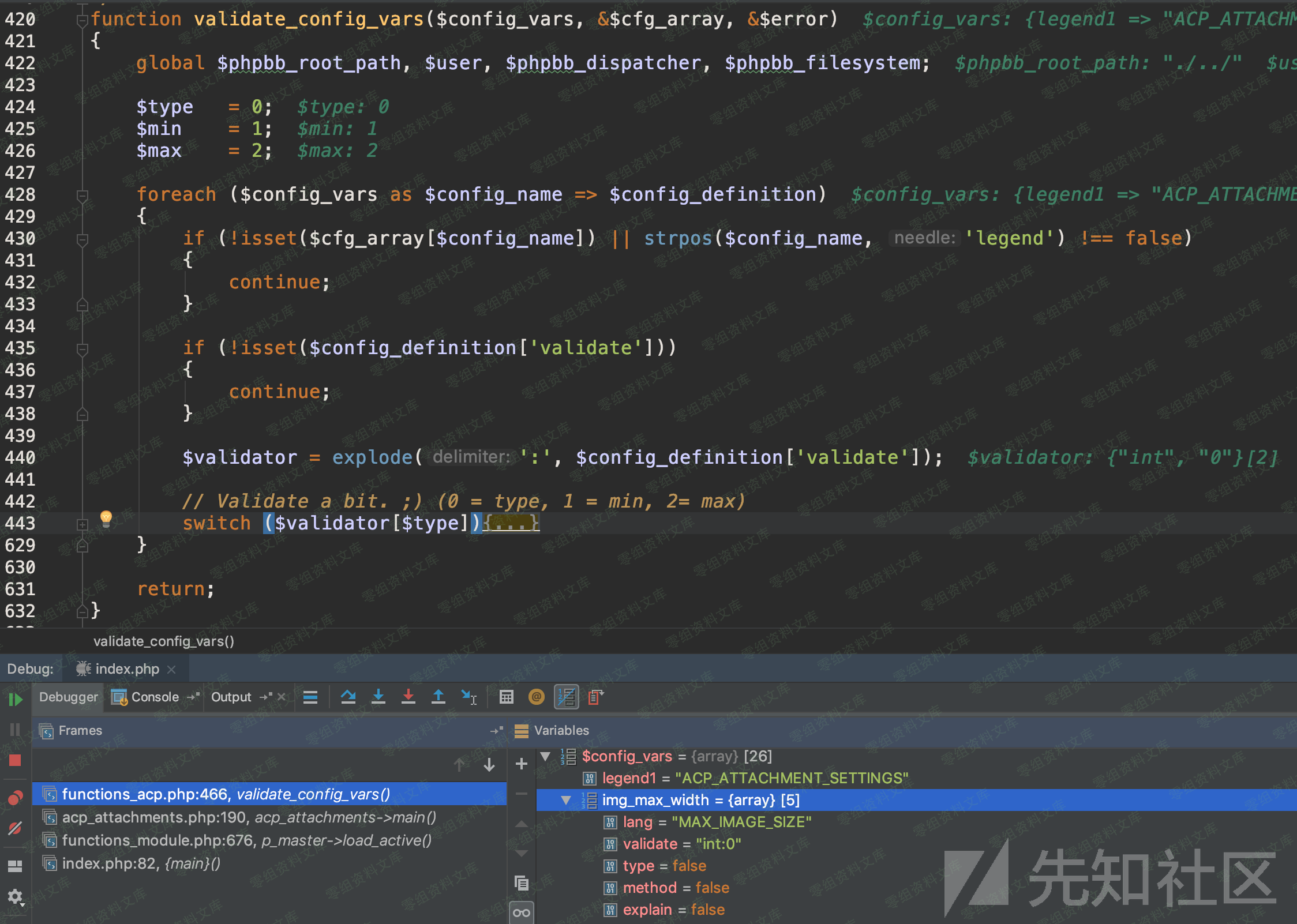The height and width of the screenshot is (924, 1297).
Task: Expand the folded switch block on line 443
Action: [83, 524]
